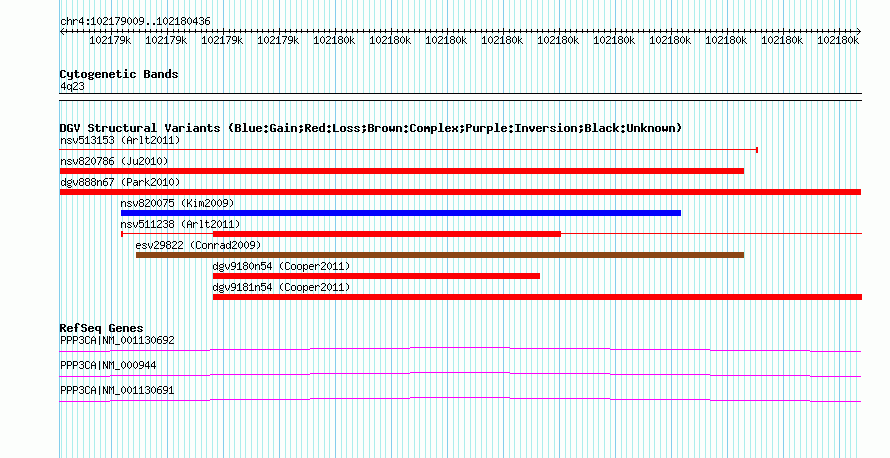The image size is (890, 458).
Task: Click the dgv9180n54 (Cooper2011) label
Action: tap(282, 266)
